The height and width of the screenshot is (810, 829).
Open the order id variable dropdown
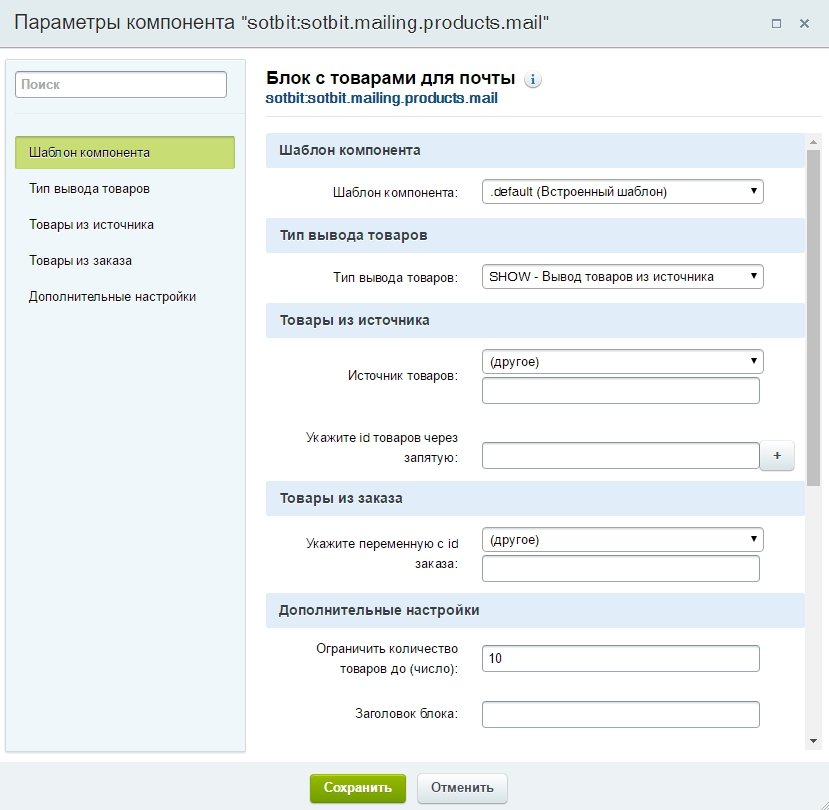[x=622, y=540]
